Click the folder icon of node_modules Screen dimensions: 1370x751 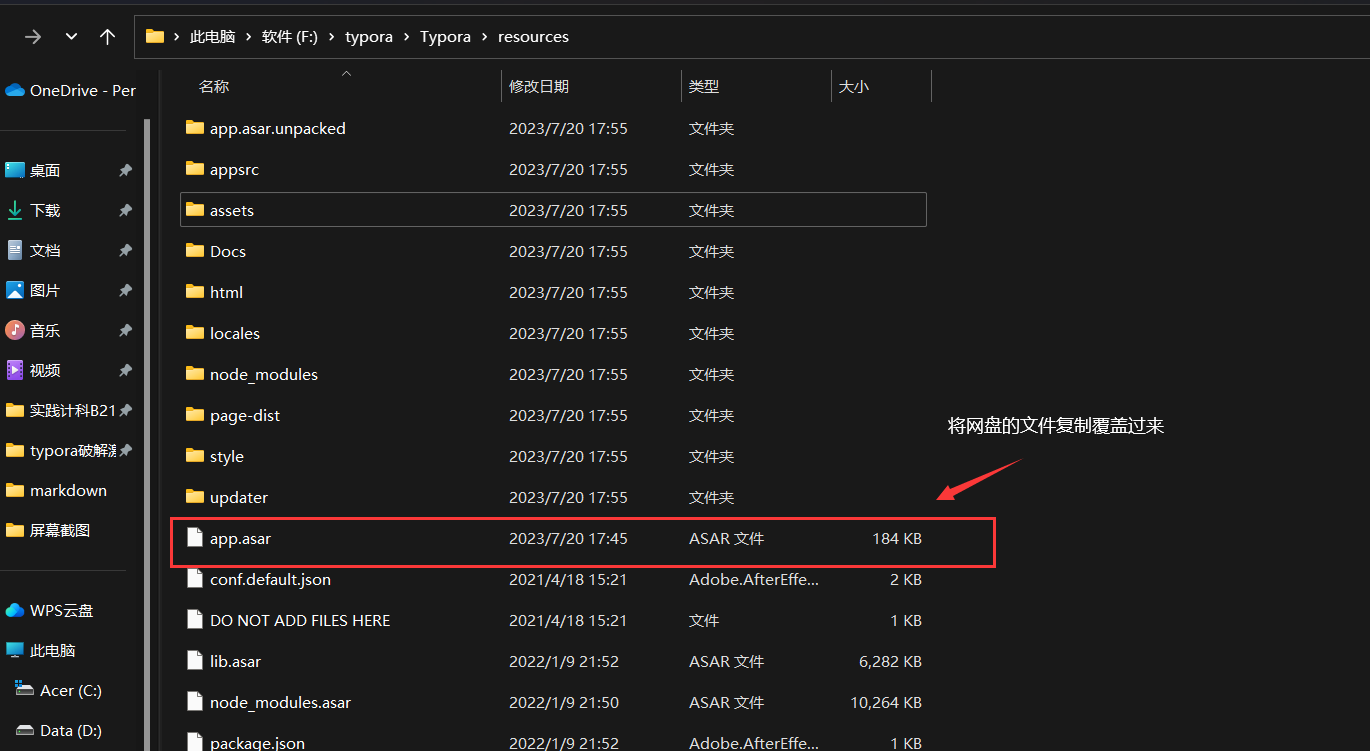(195, 374)
